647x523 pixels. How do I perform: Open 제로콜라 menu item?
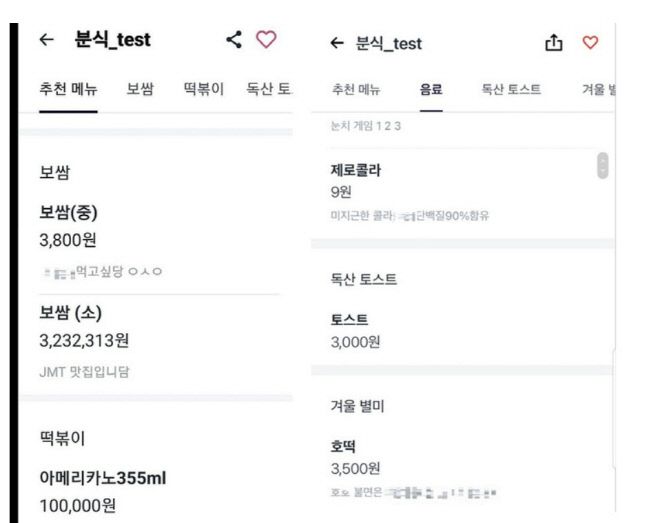(356, 171)
